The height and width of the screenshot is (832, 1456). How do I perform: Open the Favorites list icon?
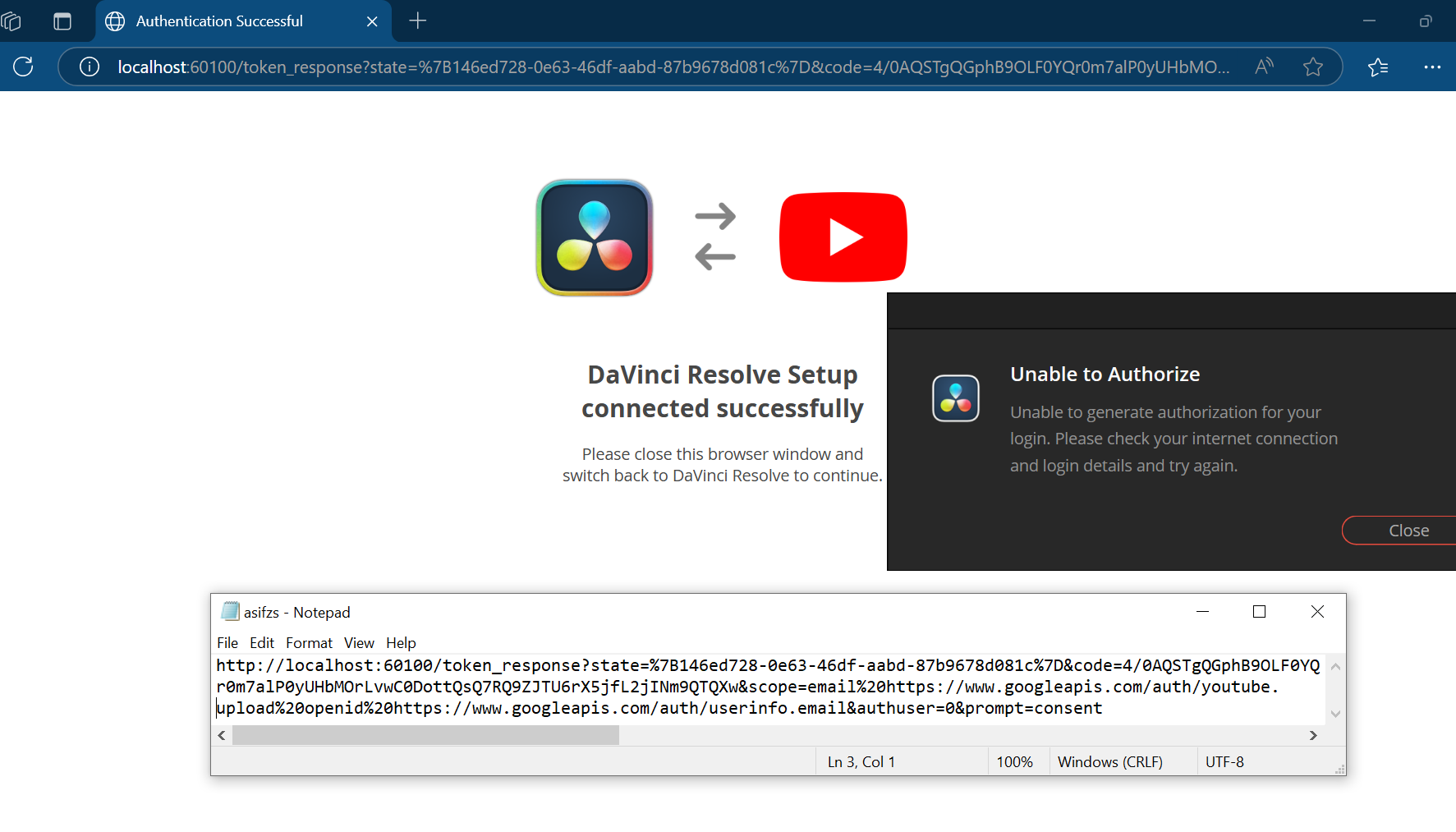(x=1378, y=67)
